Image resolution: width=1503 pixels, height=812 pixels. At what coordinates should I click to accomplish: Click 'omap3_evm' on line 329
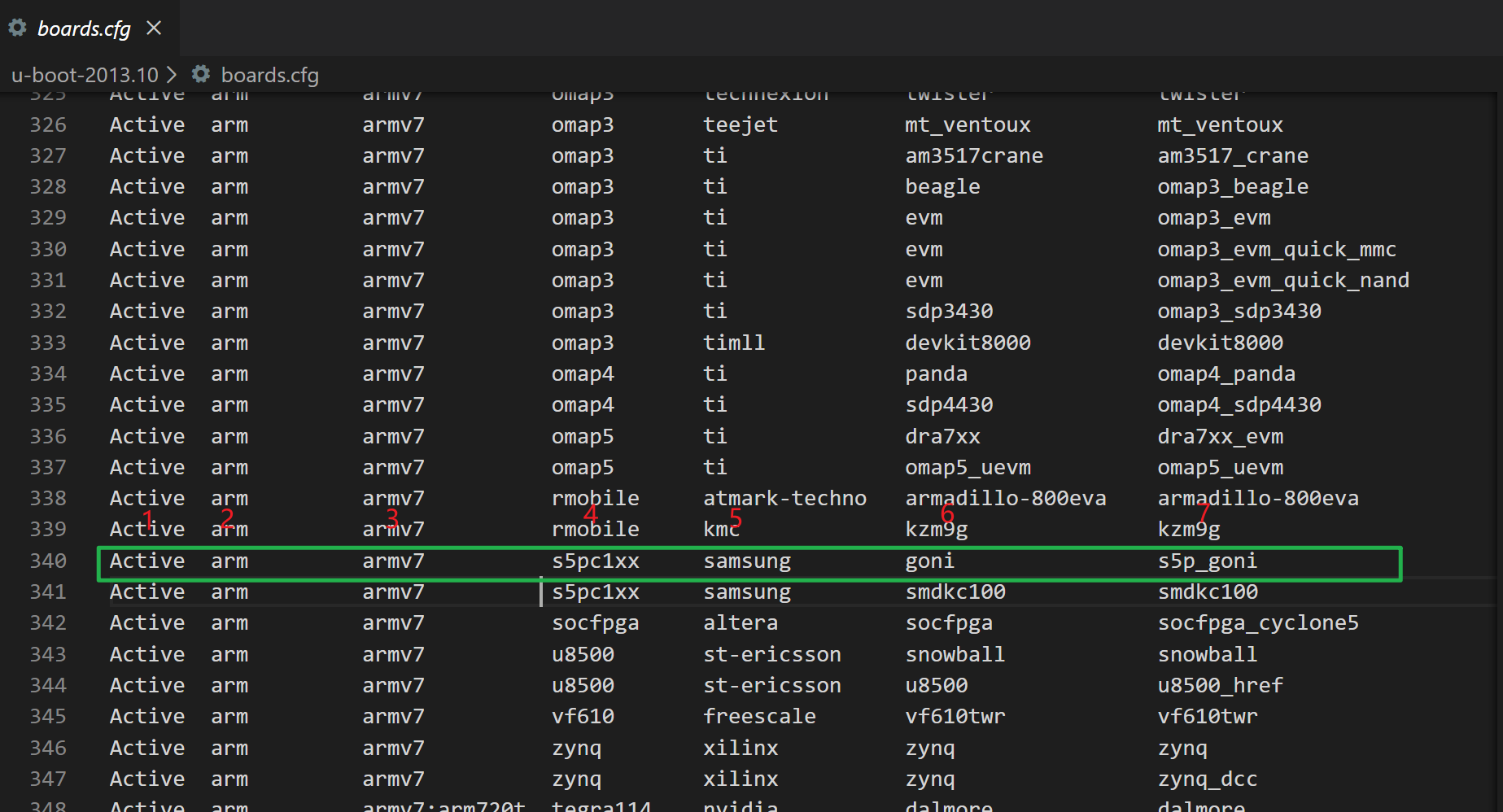point(1214,217)
